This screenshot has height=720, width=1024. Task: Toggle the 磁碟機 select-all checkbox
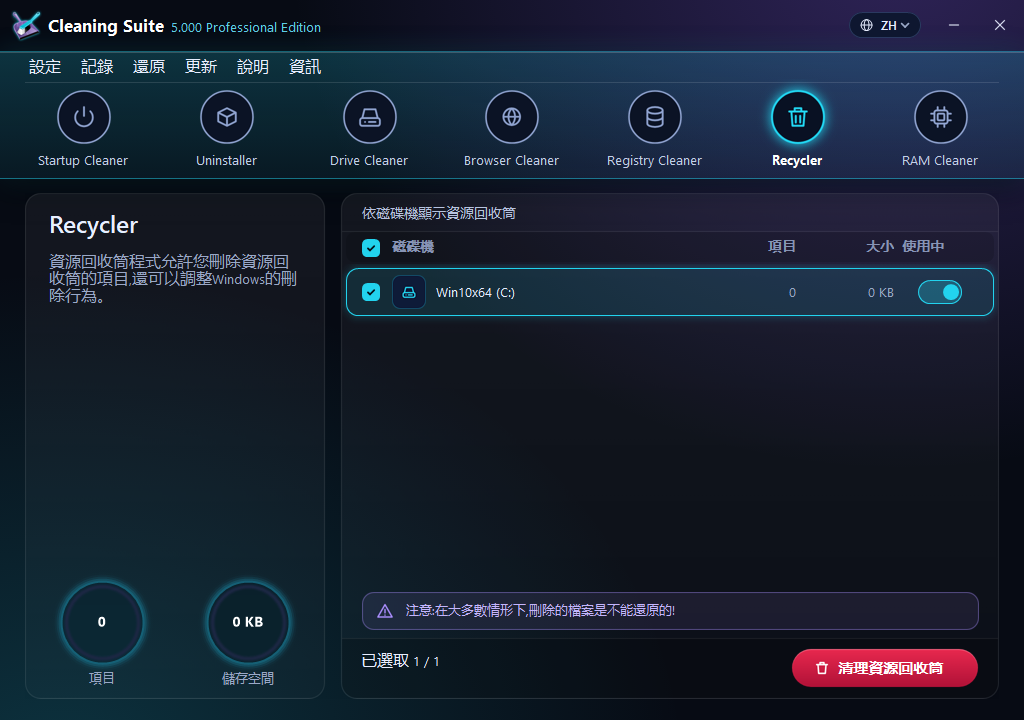click(x=371, y=248)
